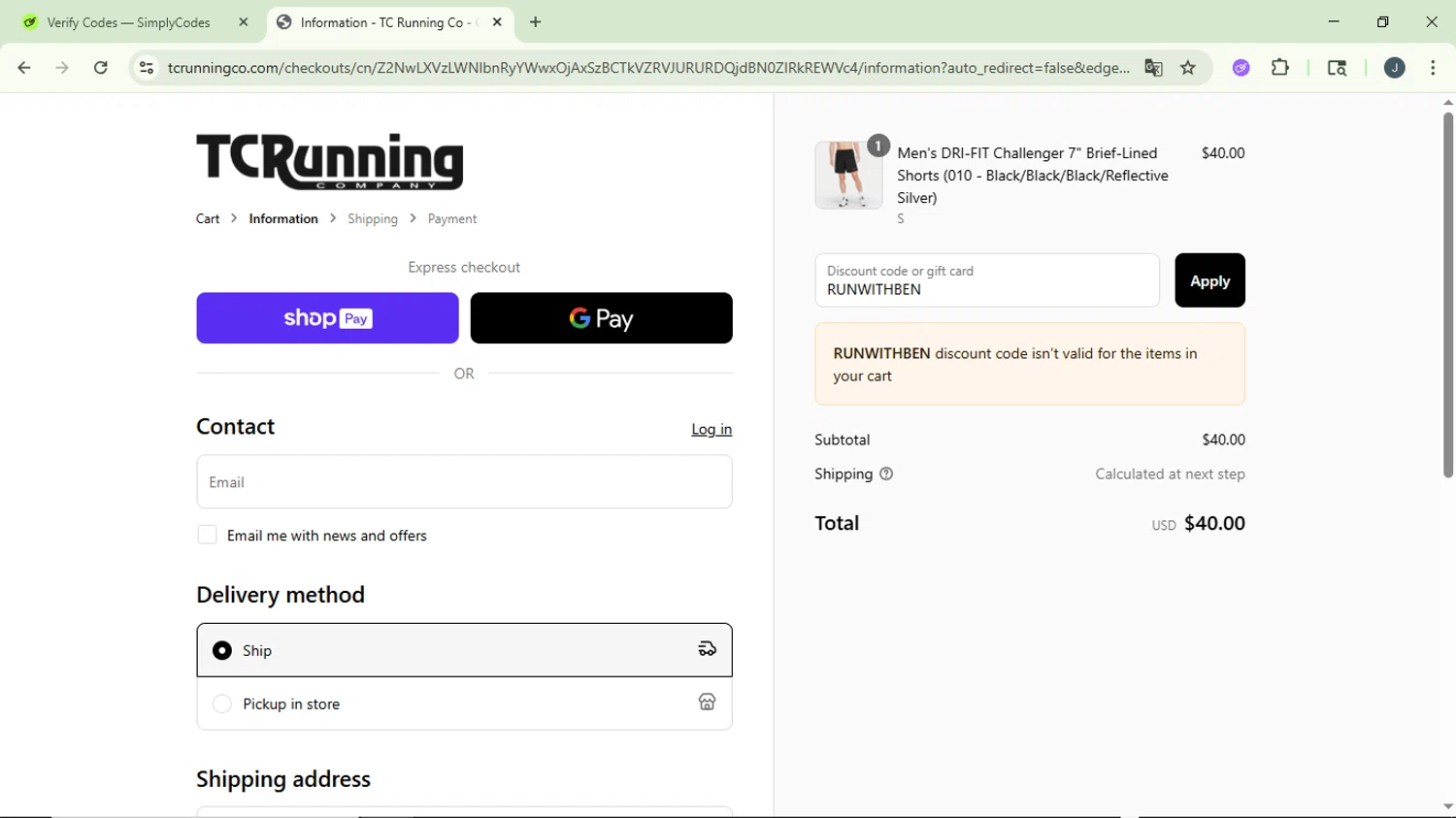This screenshot has width=1456, height=818.
Task: Open the side panel search icon
Action: click(1337, 68)
